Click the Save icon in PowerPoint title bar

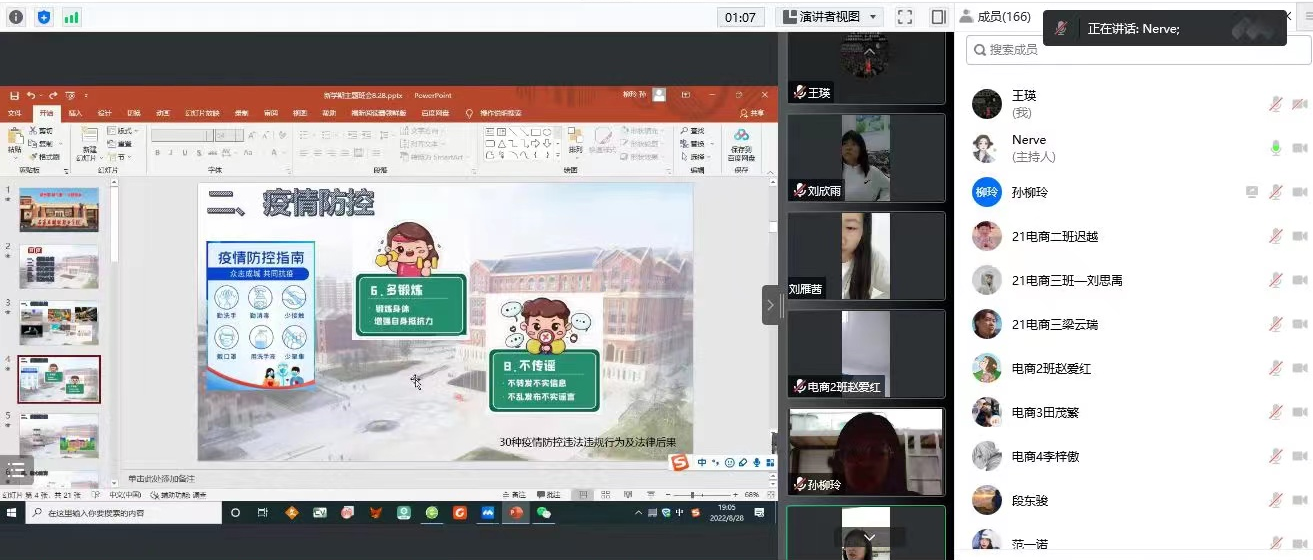(x=14, y=95)
